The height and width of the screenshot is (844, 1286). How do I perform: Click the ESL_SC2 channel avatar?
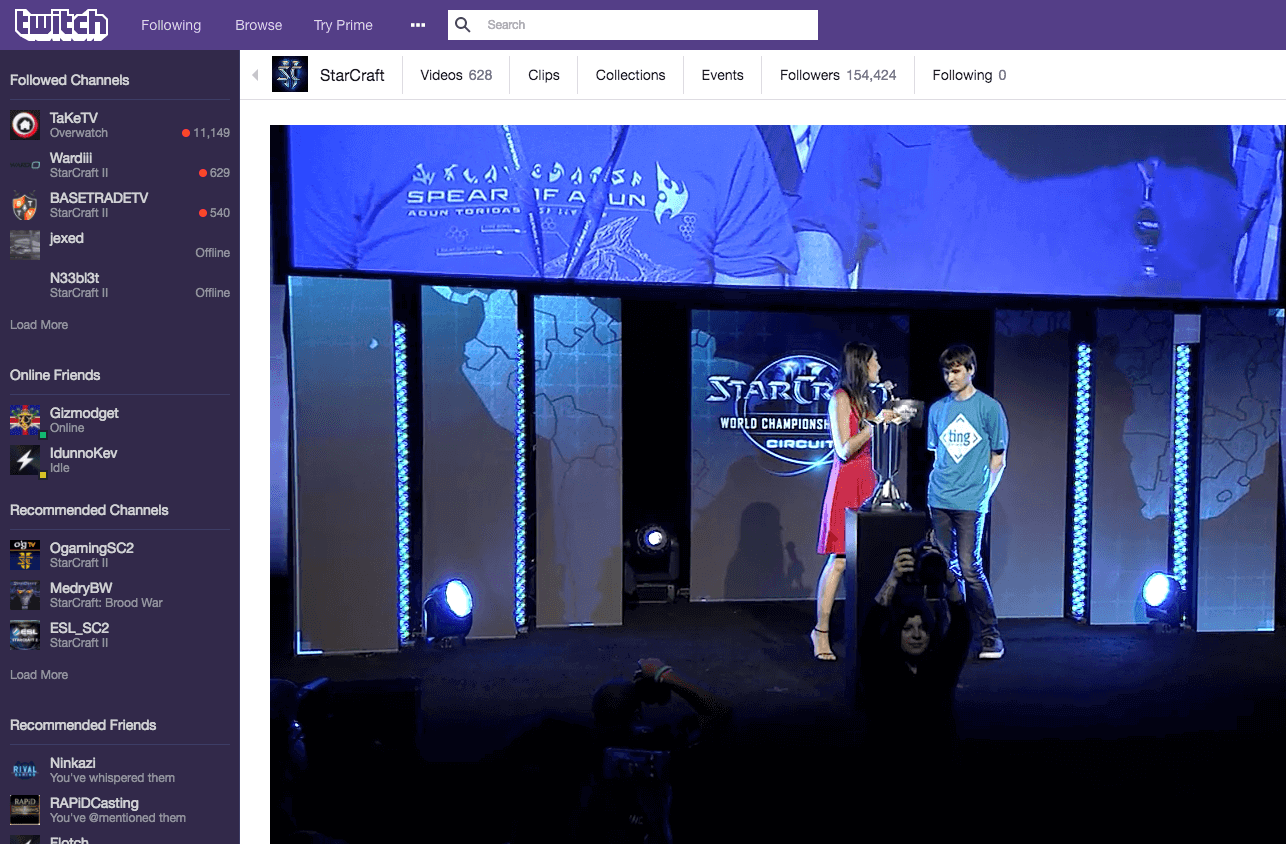pyautogui.click(x=25, y=635)
